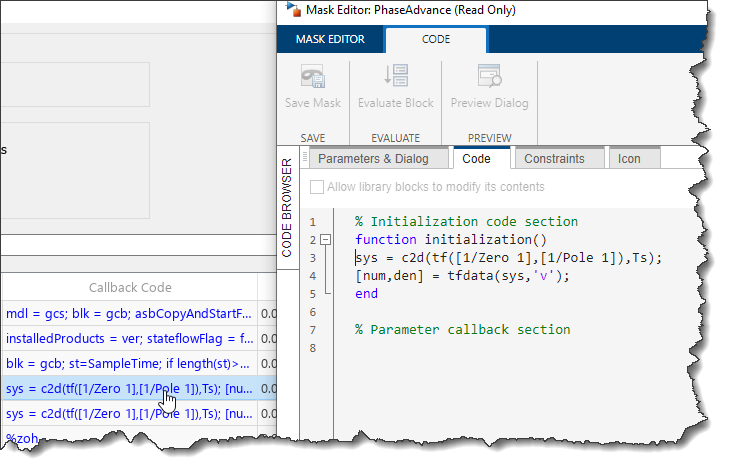Click the 'blk = gcb; st=SampleTime' callback entry

click(127, 364)
